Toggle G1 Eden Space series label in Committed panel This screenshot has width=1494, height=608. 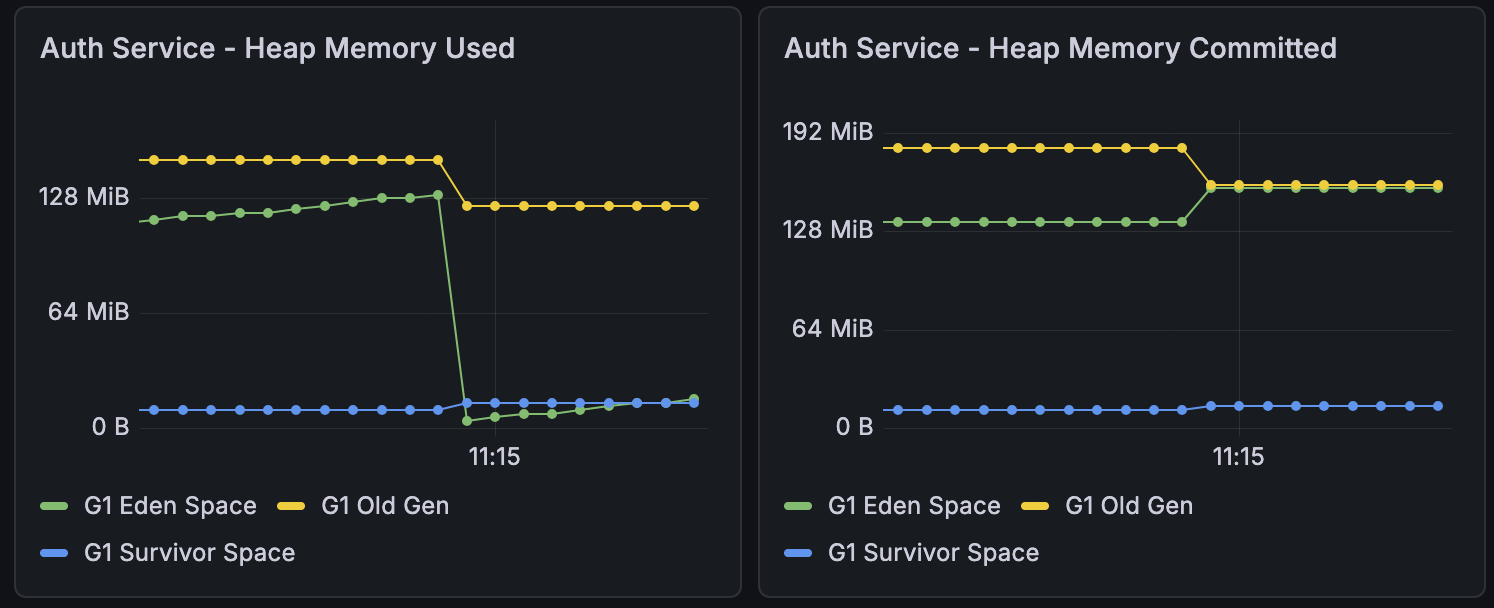(914, 506)
